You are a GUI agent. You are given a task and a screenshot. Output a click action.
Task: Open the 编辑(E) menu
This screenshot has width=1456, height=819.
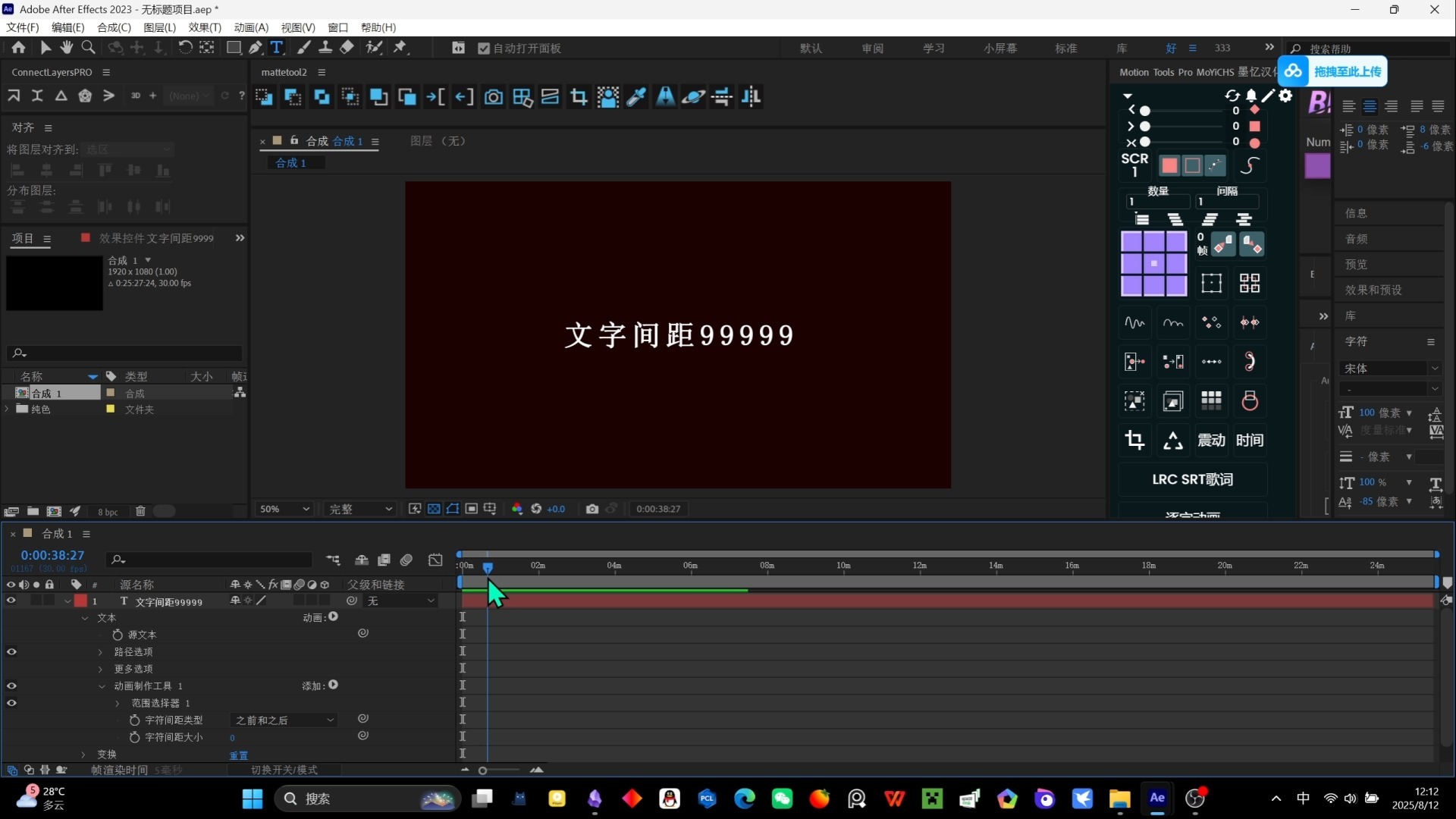pyautogui.click(x=68, y=27)
